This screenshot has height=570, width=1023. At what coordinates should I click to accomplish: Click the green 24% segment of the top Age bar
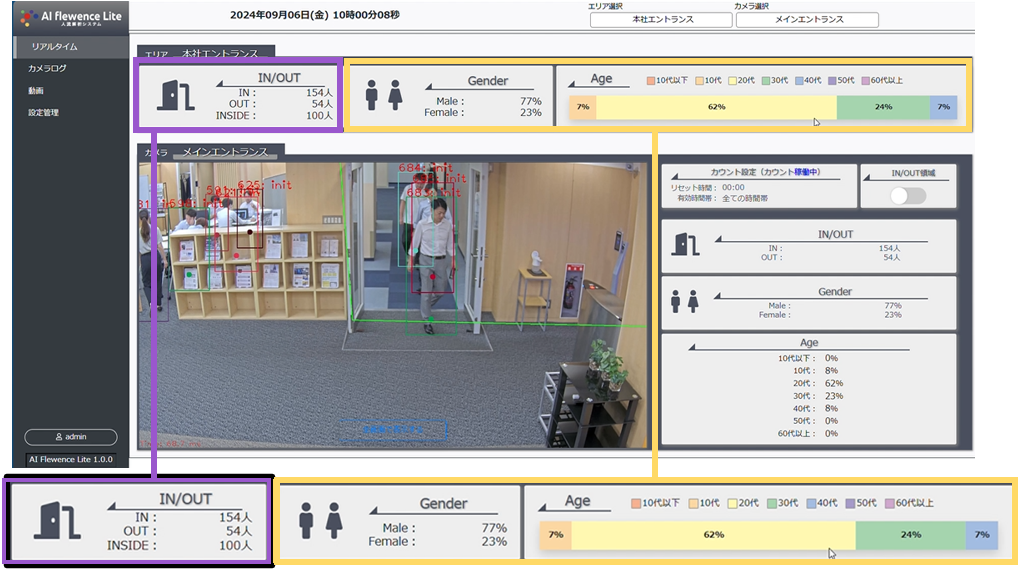pos(883,106)
